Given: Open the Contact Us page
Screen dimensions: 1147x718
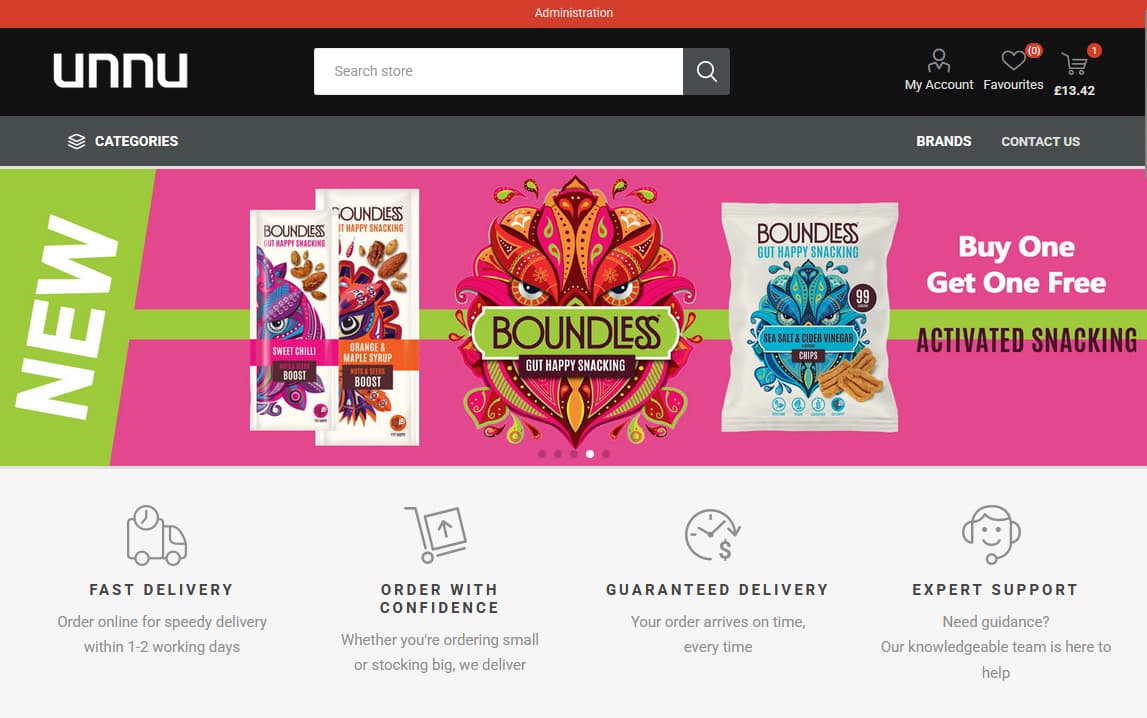Looking at the screenshot, I should (1040, 141).
